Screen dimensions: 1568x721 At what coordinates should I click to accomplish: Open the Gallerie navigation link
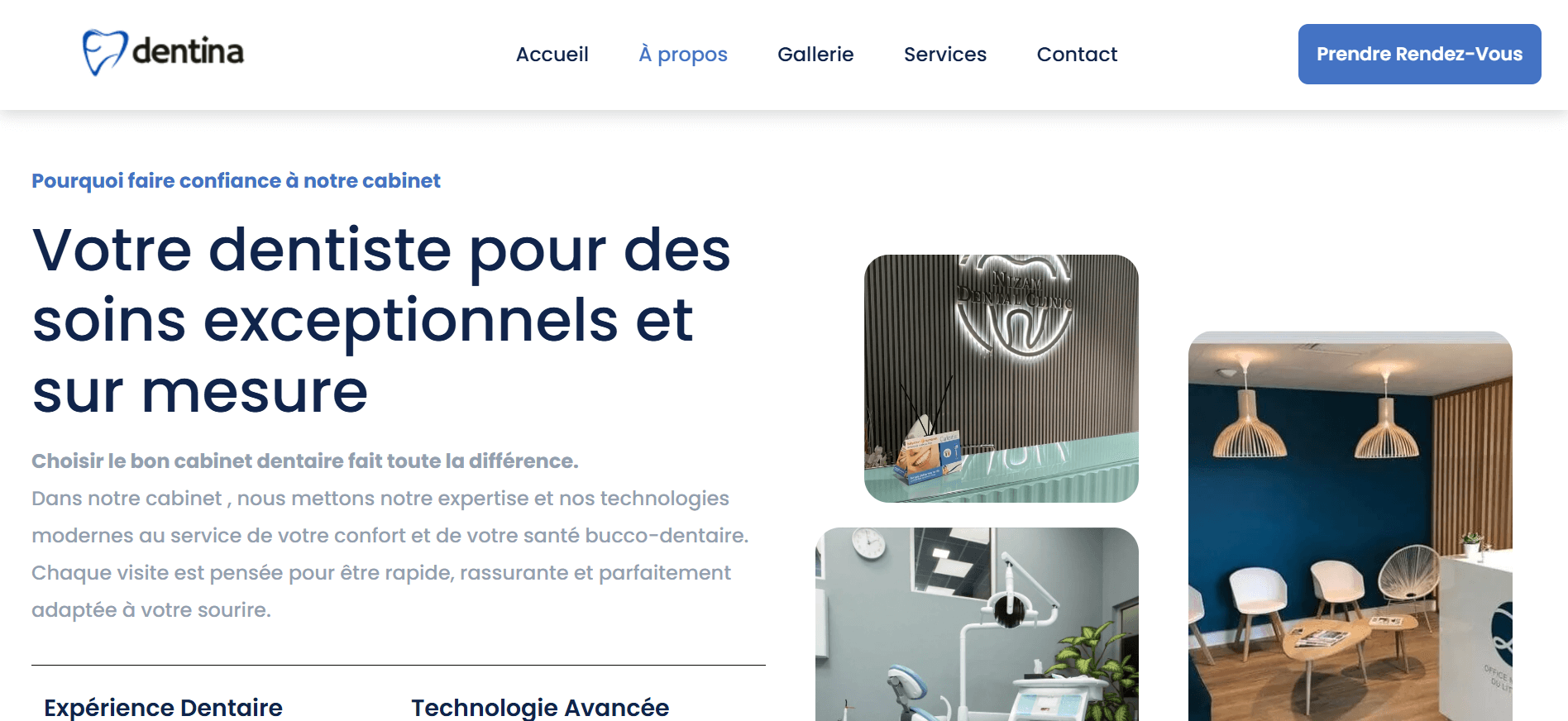click(815, 55)
